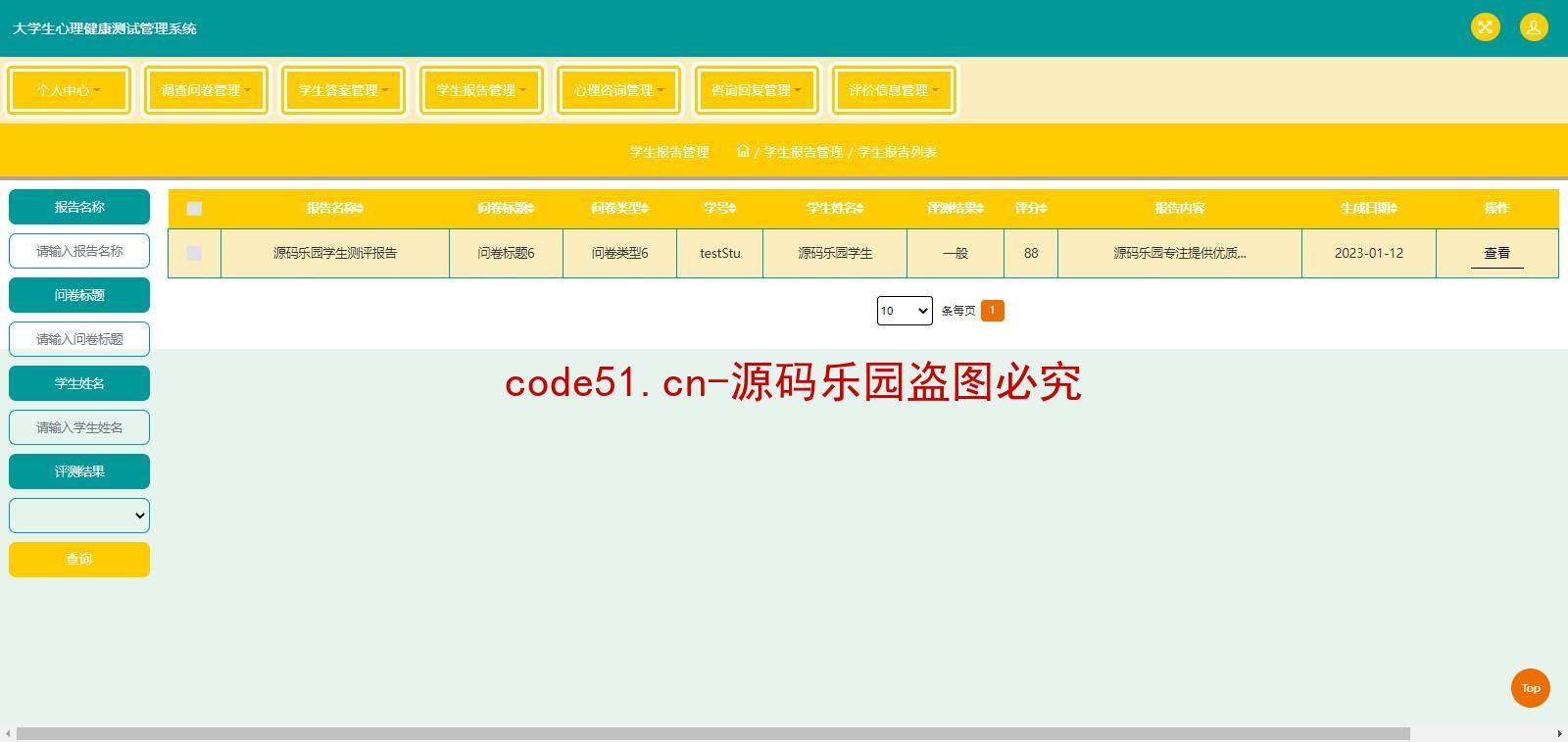Go to page 1 in pagination
Screen dimensions: 1568x742
point(992,311)
